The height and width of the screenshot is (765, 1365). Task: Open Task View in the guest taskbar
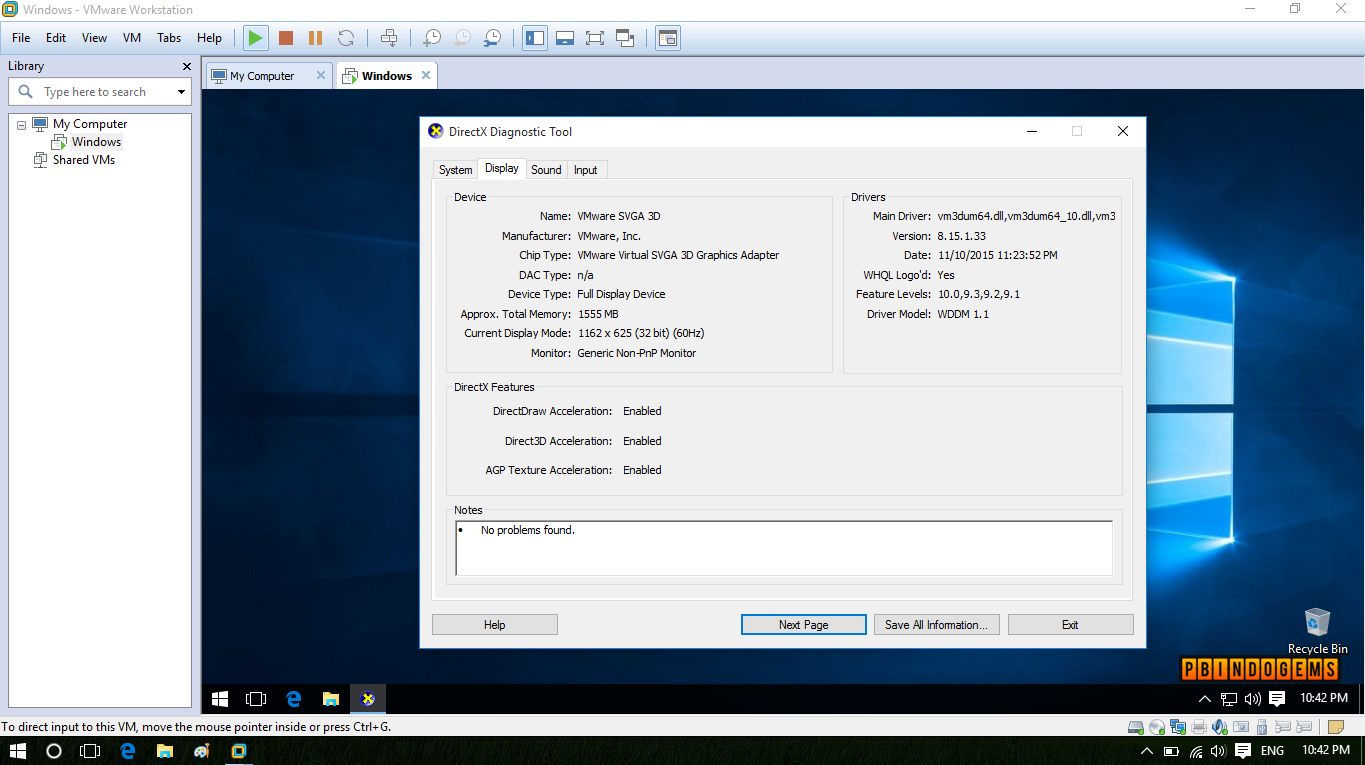tap(257, 699)
